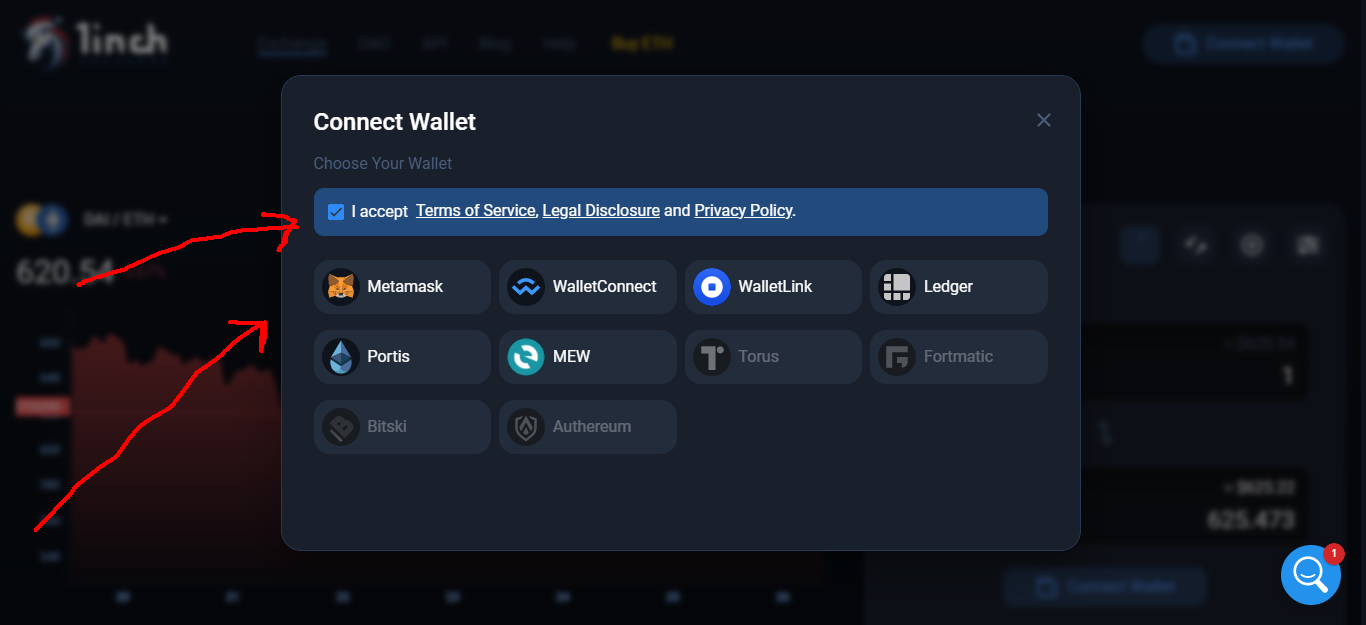Viewport: 1366px width, 625px height.
Task: Click the Connect Wallet button below swap panel
Action: pos(1105,587)
